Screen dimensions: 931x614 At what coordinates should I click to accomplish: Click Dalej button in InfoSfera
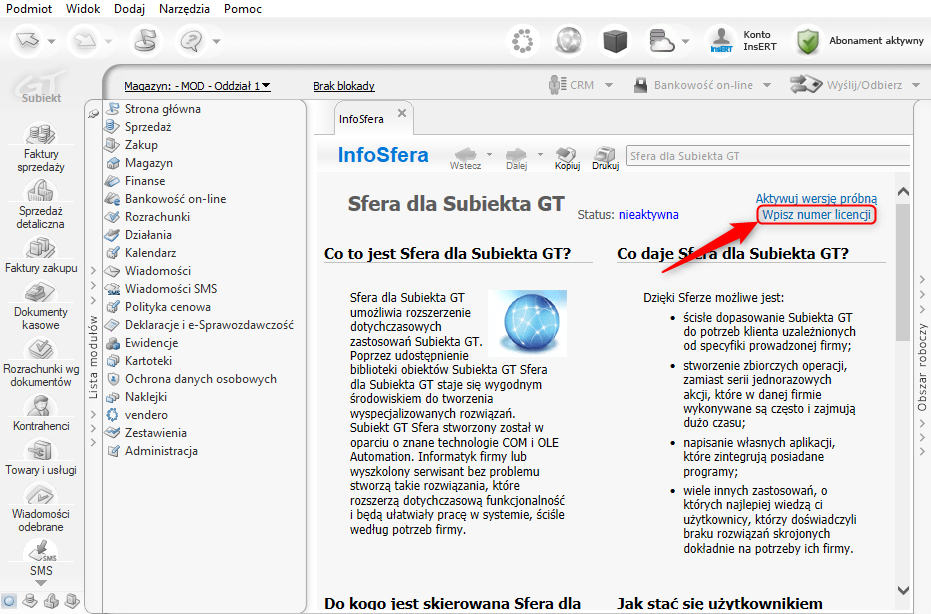(x=517, y=158)
